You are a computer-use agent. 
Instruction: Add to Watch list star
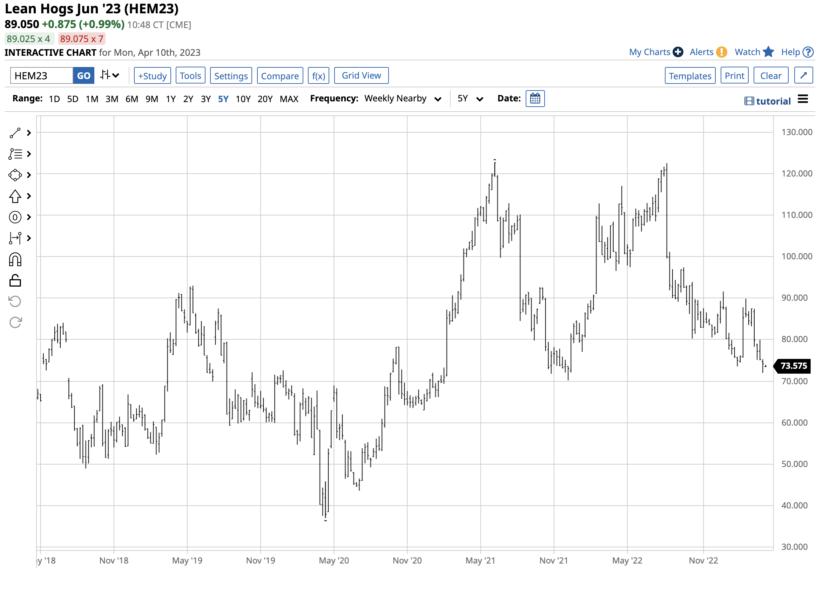coord(768,52)
